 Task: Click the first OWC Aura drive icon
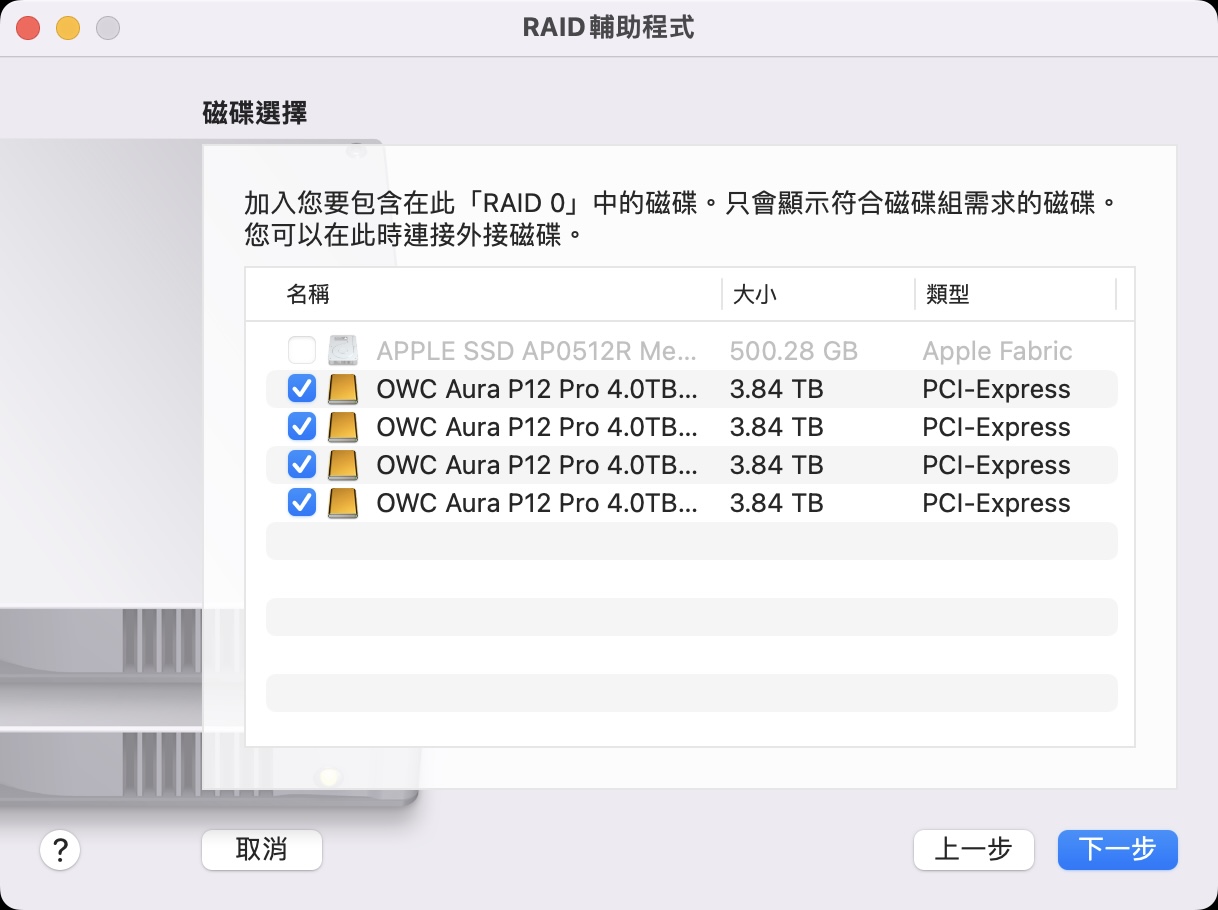click(342, 389)
